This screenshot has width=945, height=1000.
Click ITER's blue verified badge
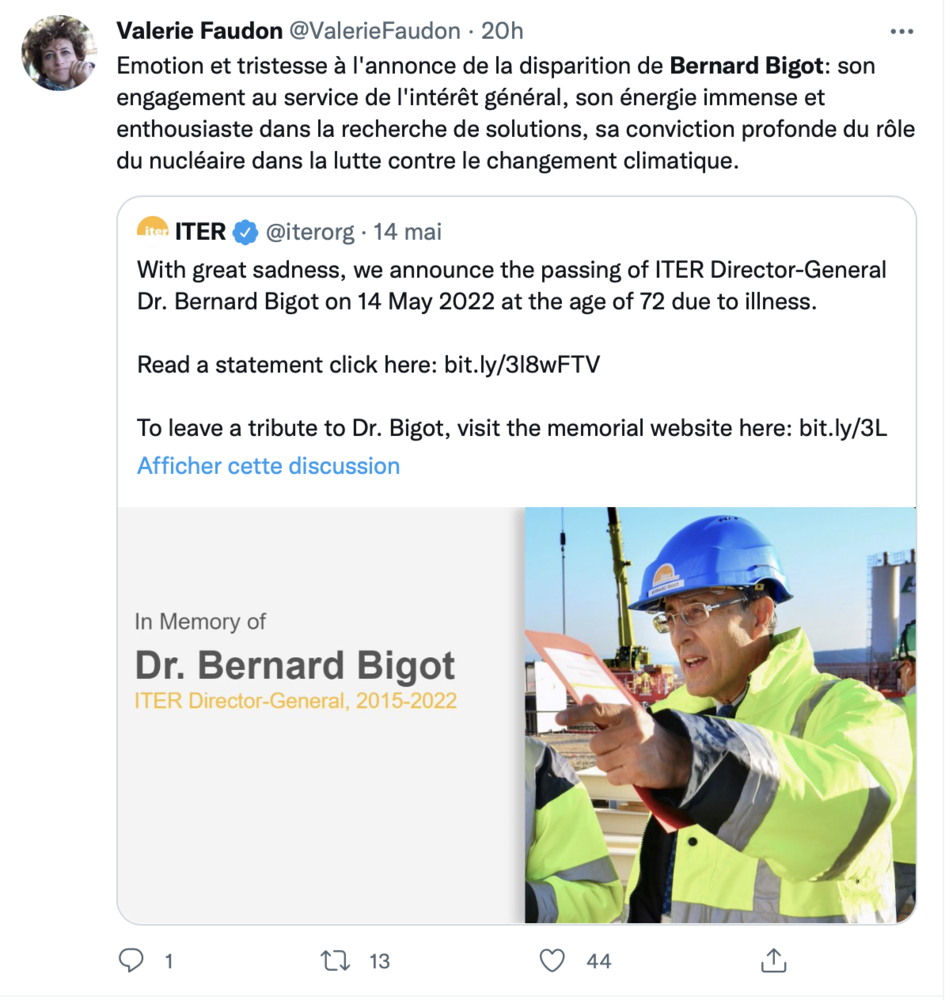tap(245, 233)
